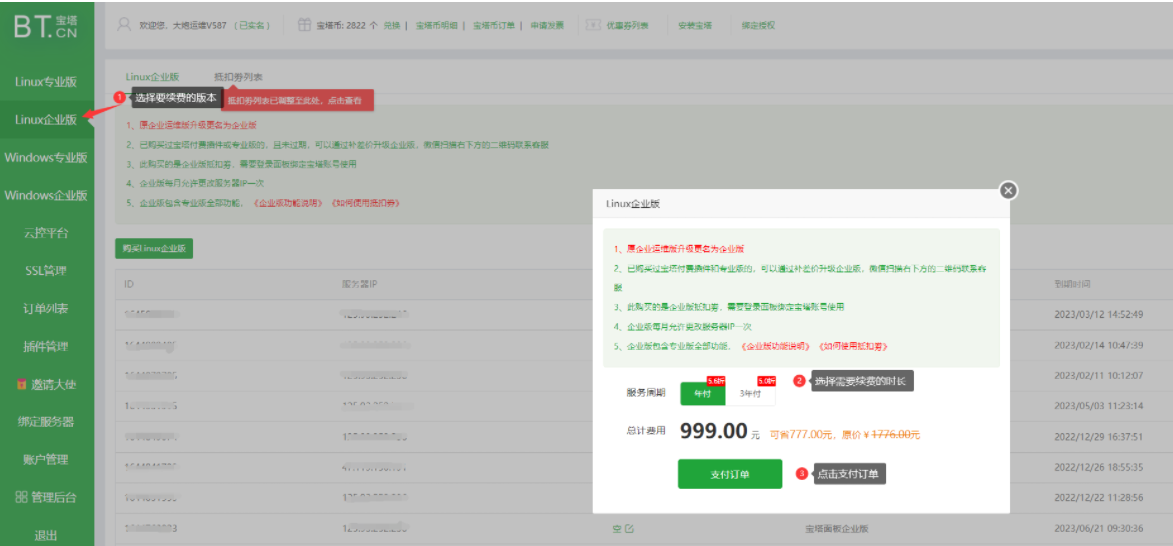This screenshot has width=1173, height=546.
Task: Click the BT.CN logo
Action: point(46,26)
